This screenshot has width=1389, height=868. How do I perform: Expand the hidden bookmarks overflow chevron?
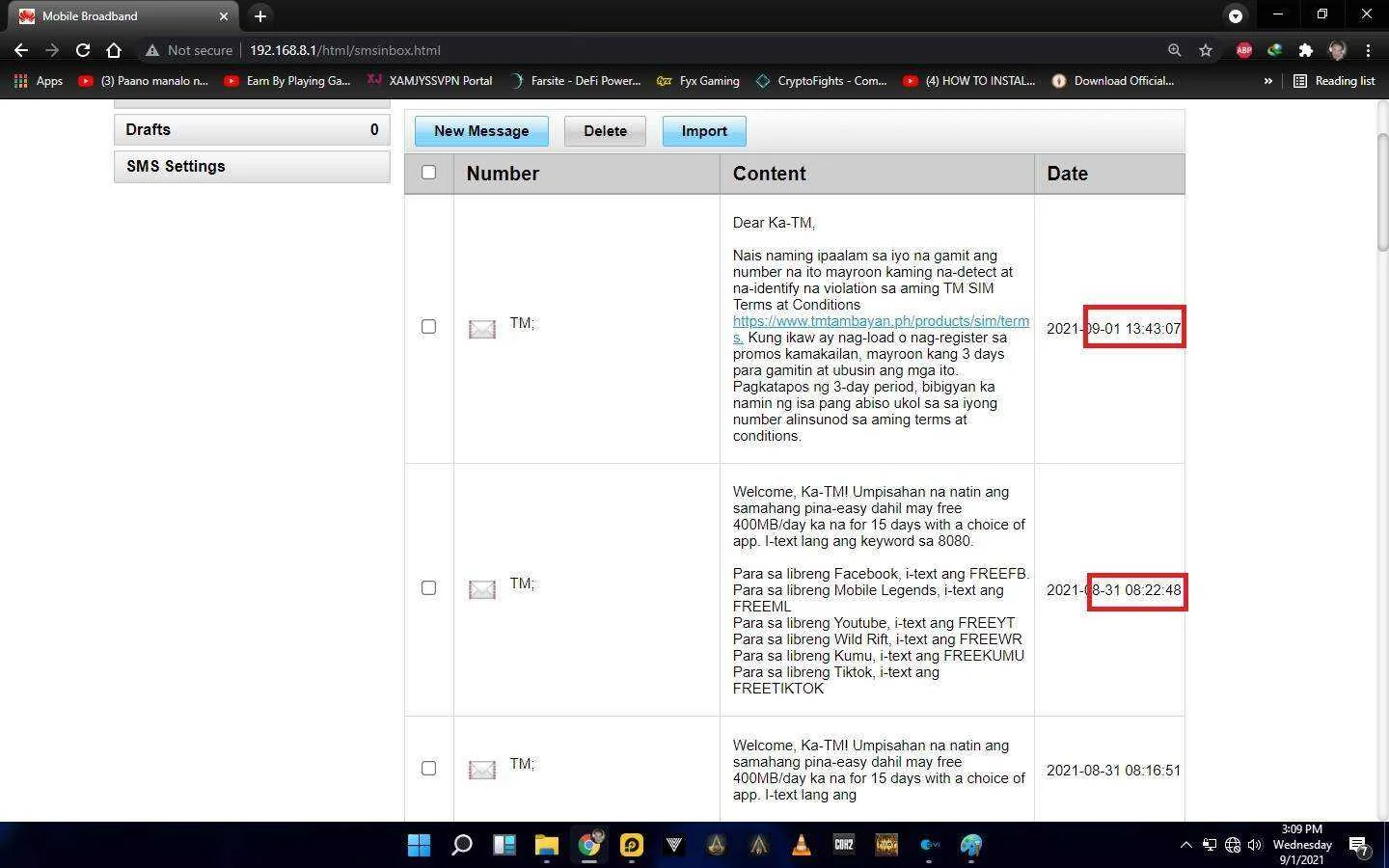(x=1267, y=81)
